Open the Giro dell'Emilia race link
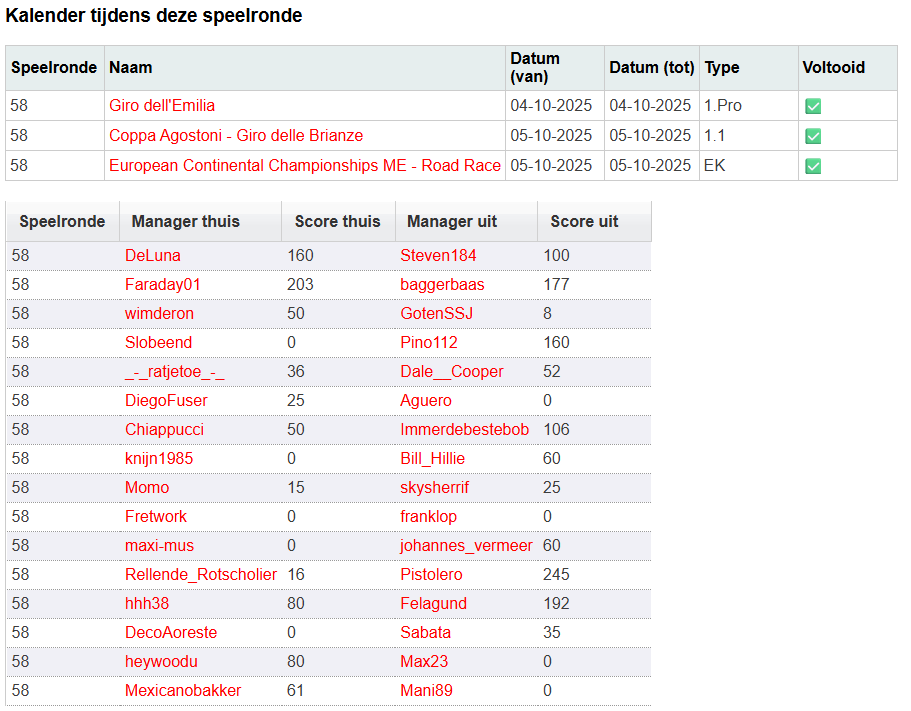This screenshot has height=711, width=911. [162, 106]
